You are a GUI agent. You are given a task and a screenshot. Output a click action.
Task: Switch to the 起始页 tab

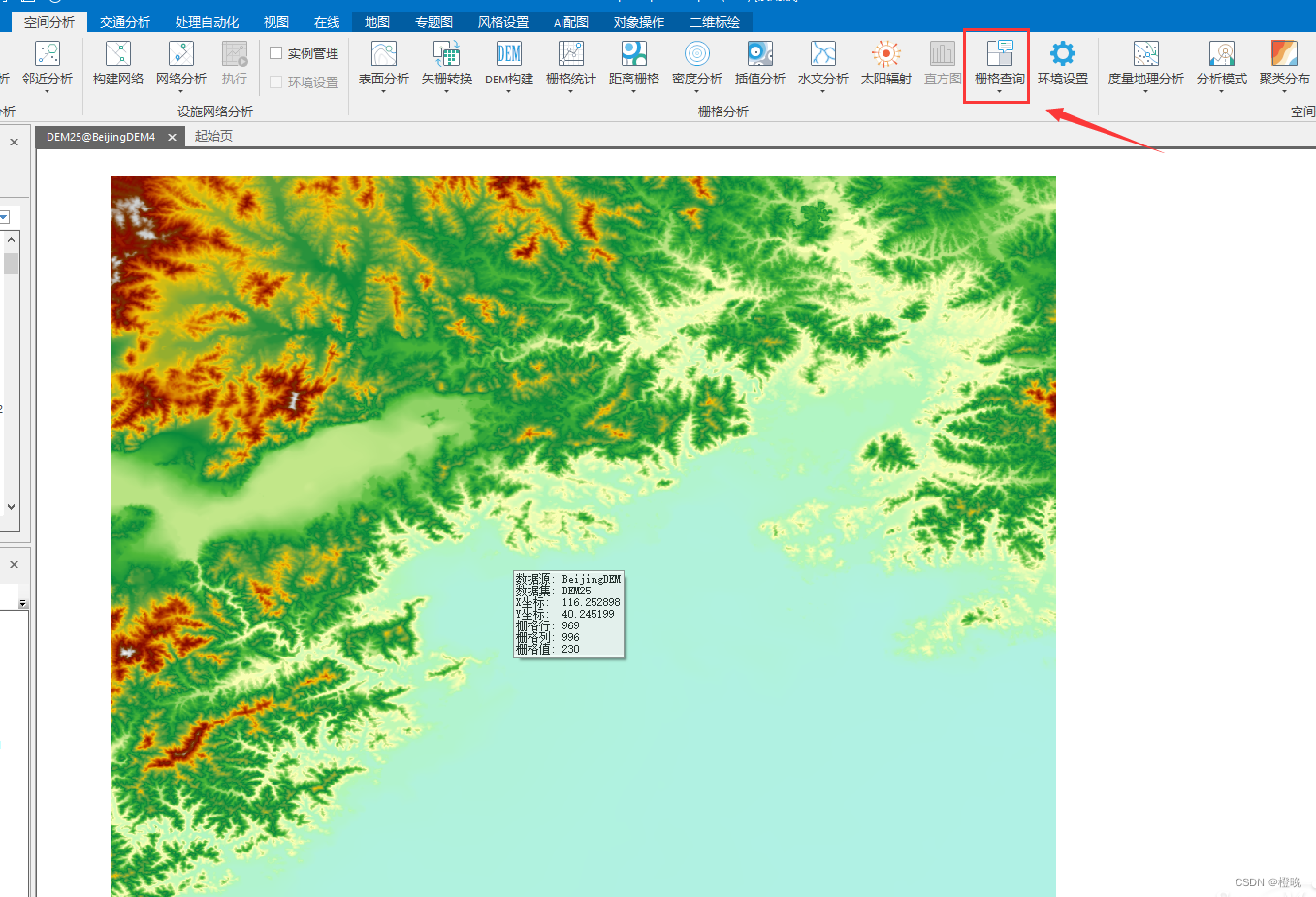coord(214,136)
